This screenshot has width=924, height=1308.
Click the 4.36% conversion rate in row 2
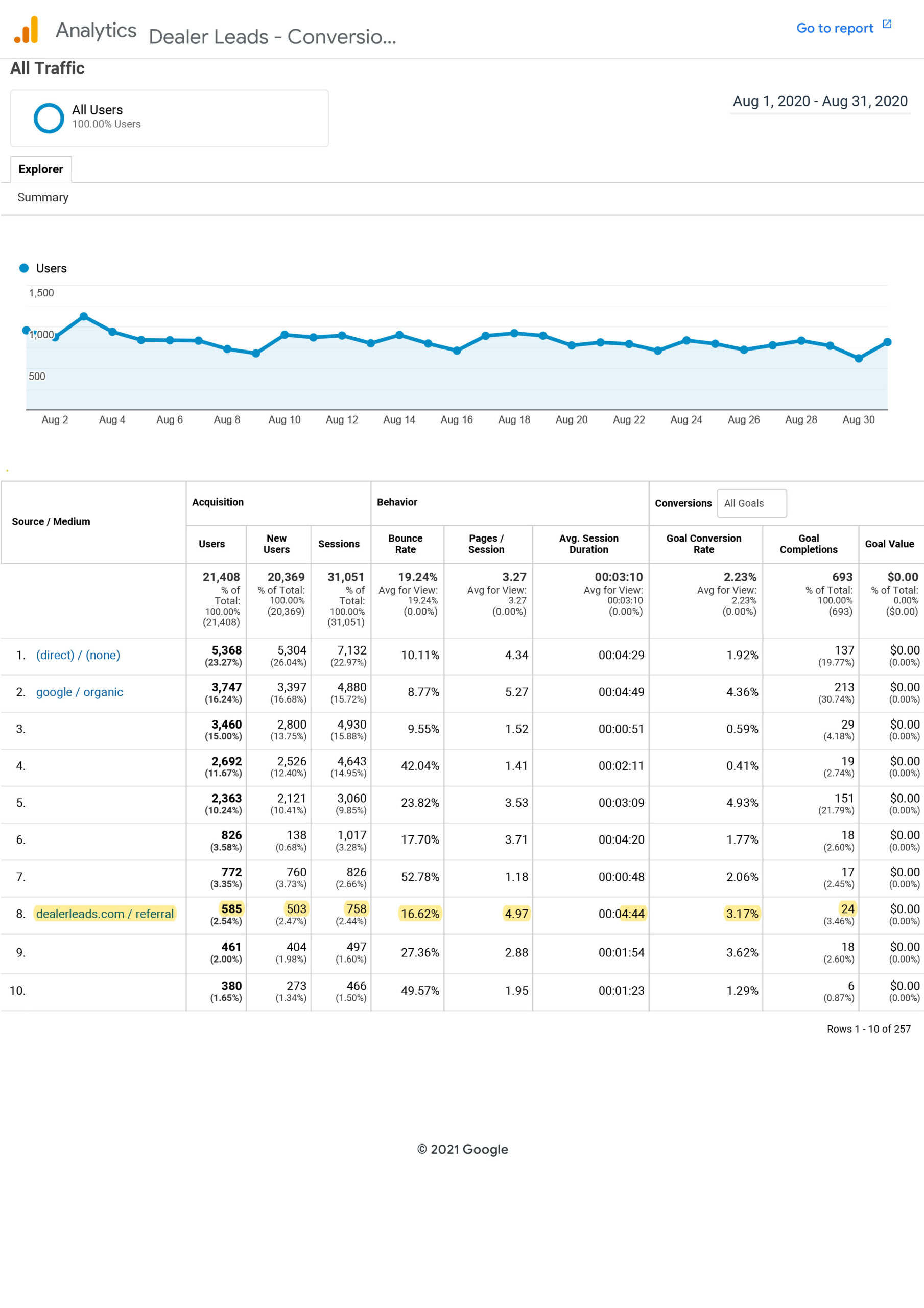(x=742, y=692)
